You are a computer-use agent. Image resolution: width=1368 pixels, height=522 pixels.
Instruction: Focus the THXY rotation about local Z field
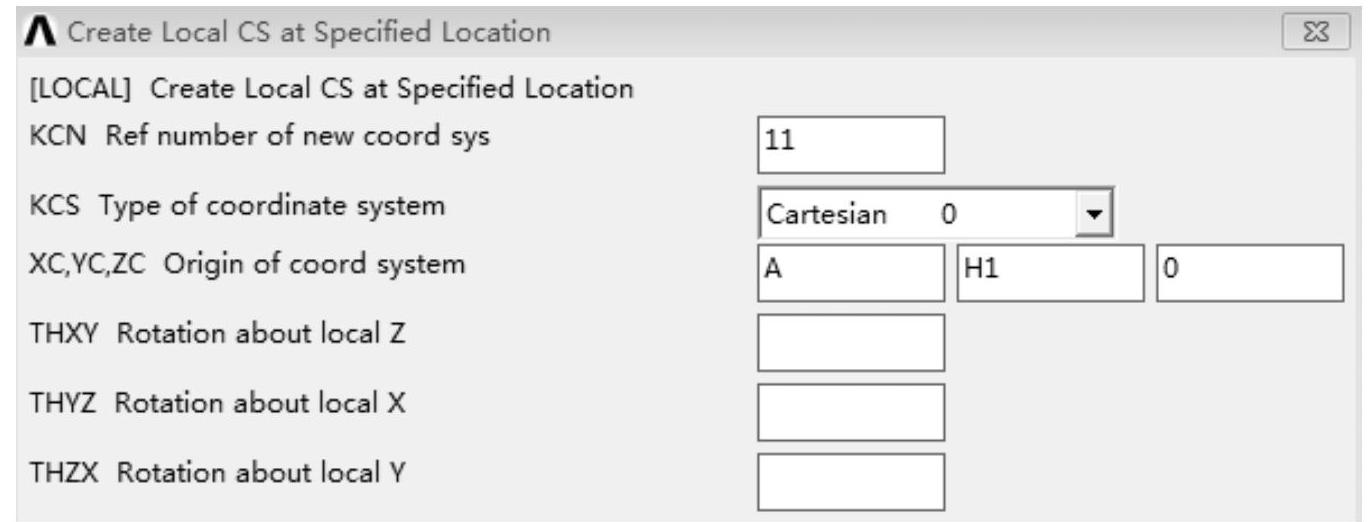pos(850,342)
